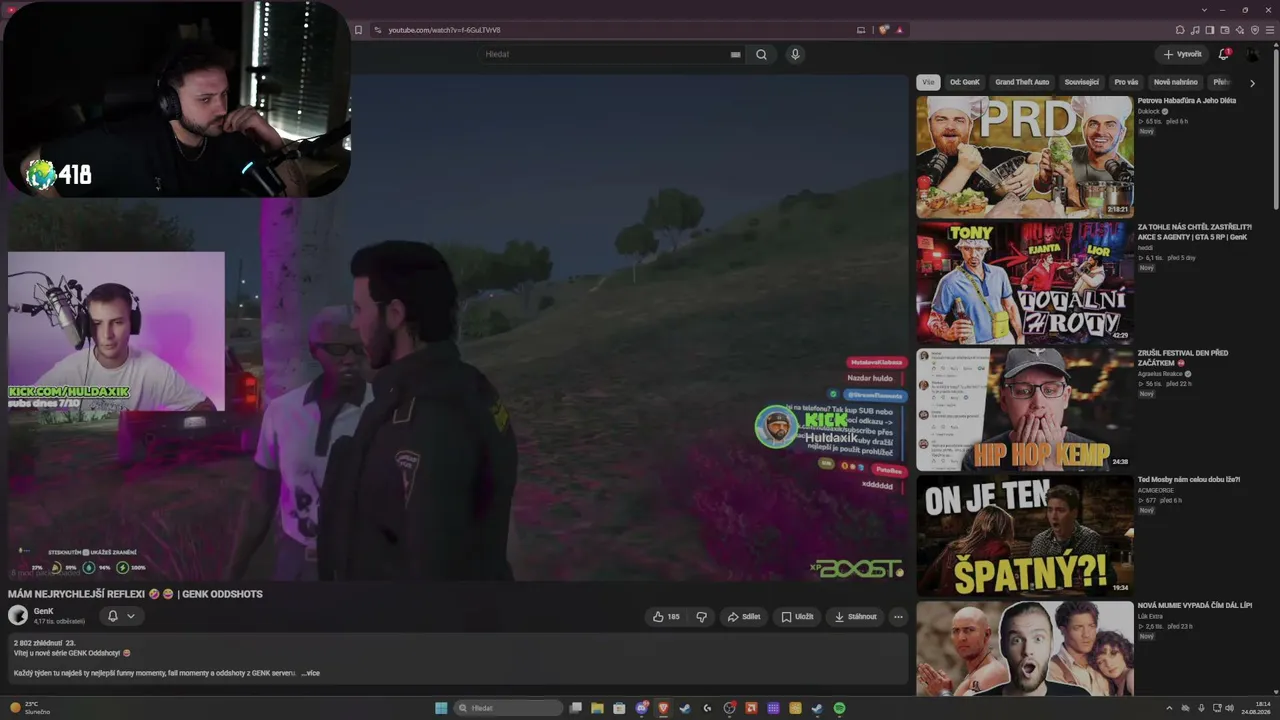Select the "Grand Theft Auto" filter chip
This screenshot has height=720, width=1280.
coord(1022,82)
